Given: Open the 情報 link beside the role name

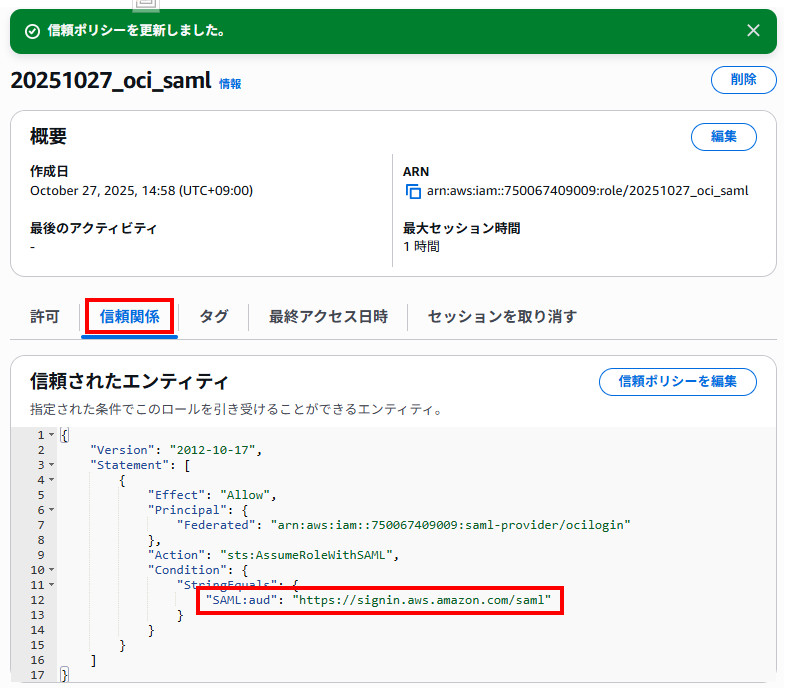Looking at the screenshot, I should coord(230,84).
